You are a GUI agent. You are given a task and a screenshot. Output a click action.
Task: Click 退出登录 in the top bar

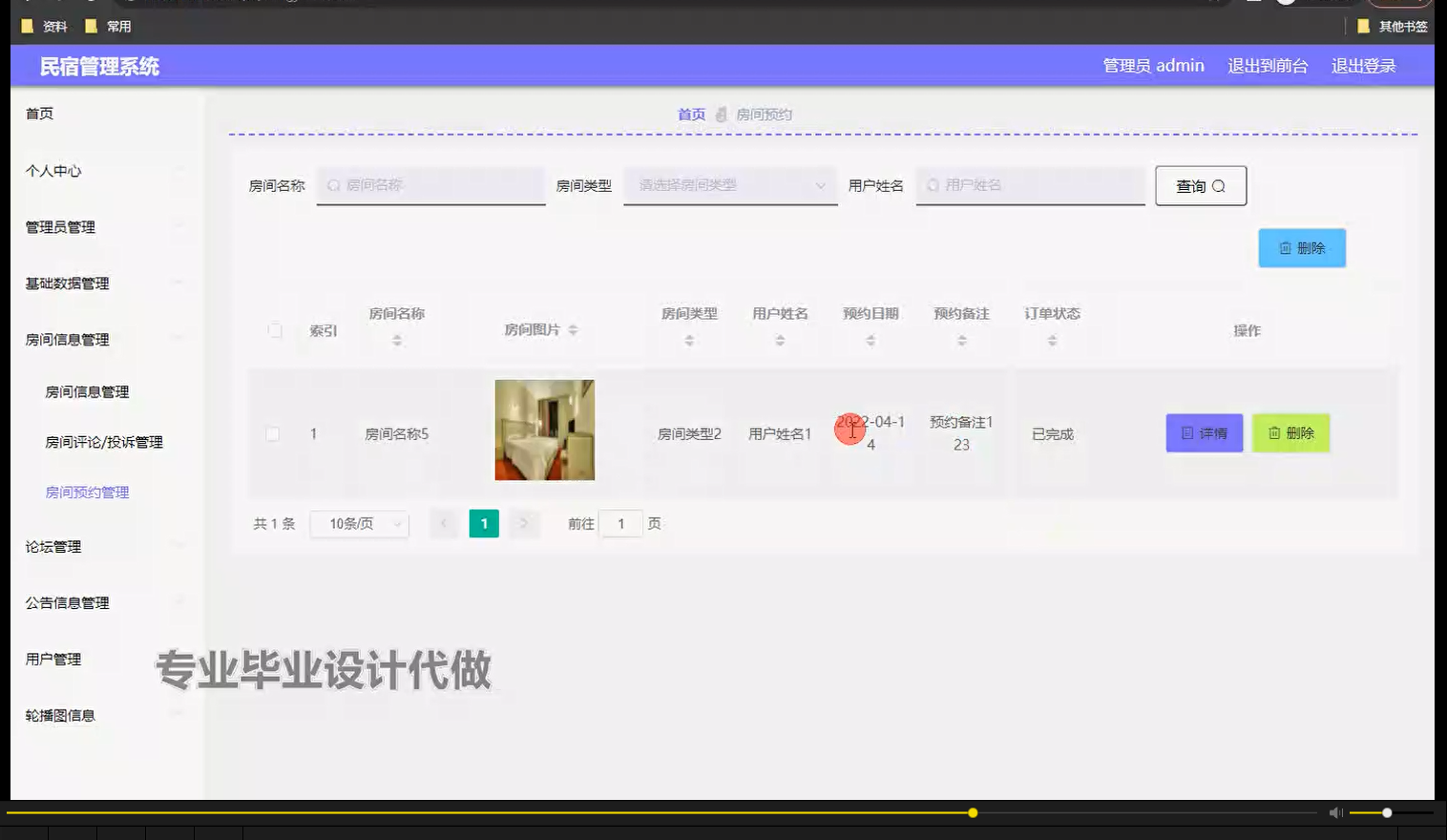pyautogui.click(x=1363, y=65)
